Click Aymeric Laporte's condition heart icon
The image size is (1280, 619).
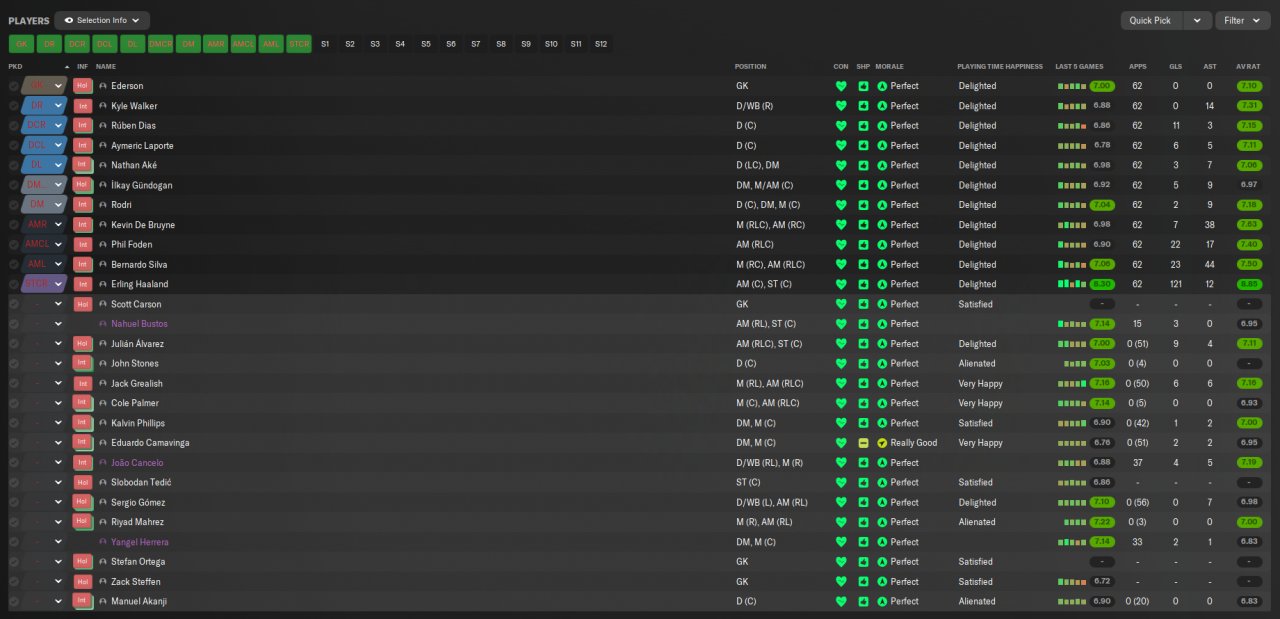(841, 146)
